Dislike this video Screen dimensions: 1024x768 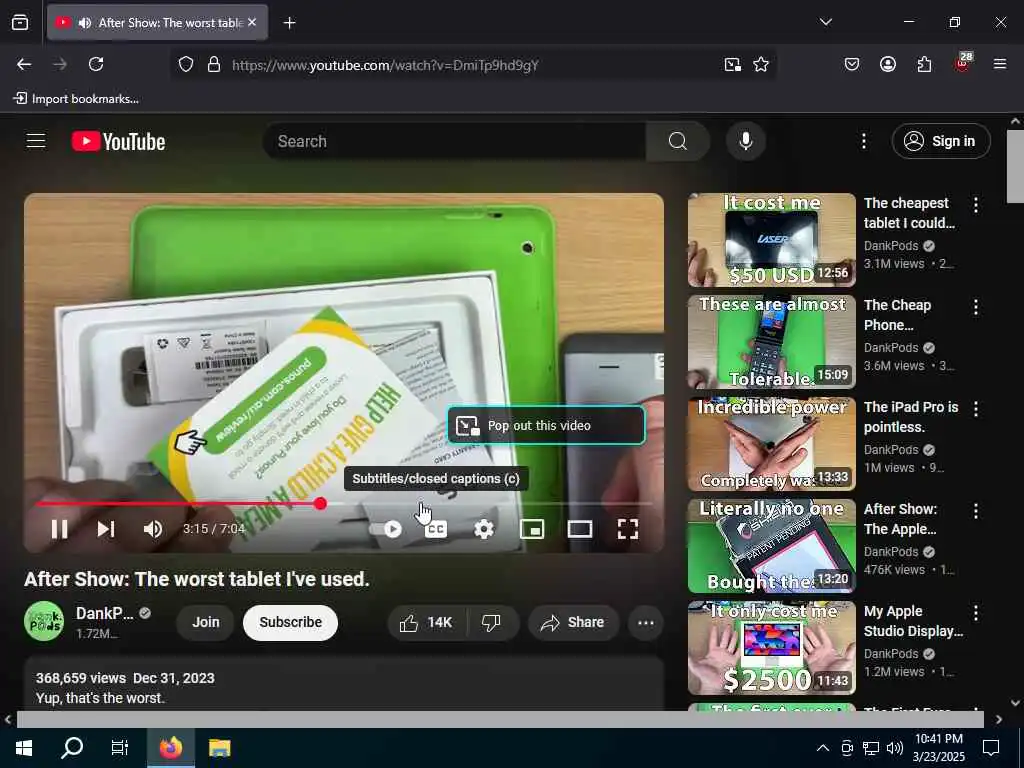[492, 622]
